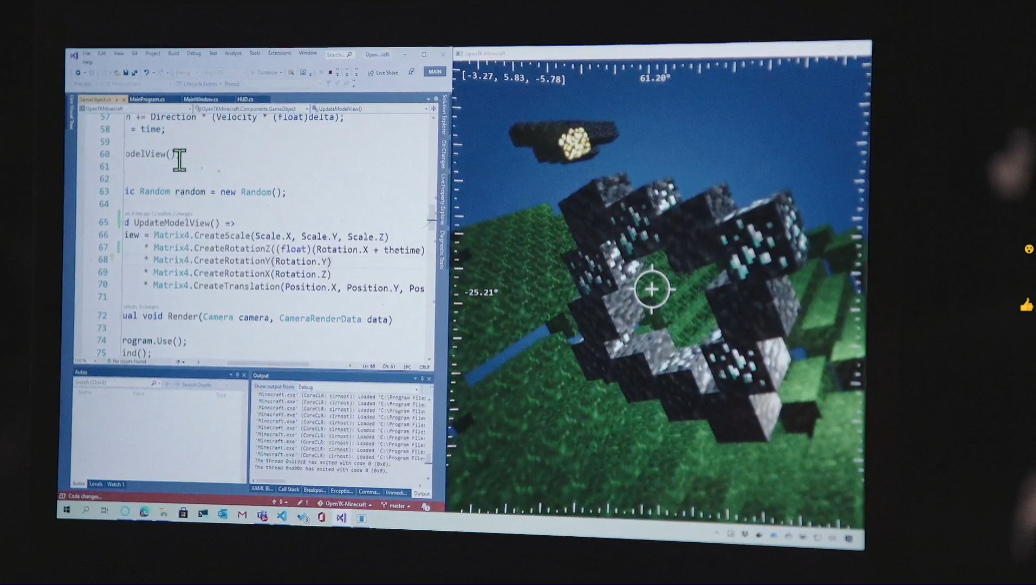Click the Live Property Explorer side tab
This screenshot has height=585, width=1036.
pyautogui.click(x=443, y=200)
